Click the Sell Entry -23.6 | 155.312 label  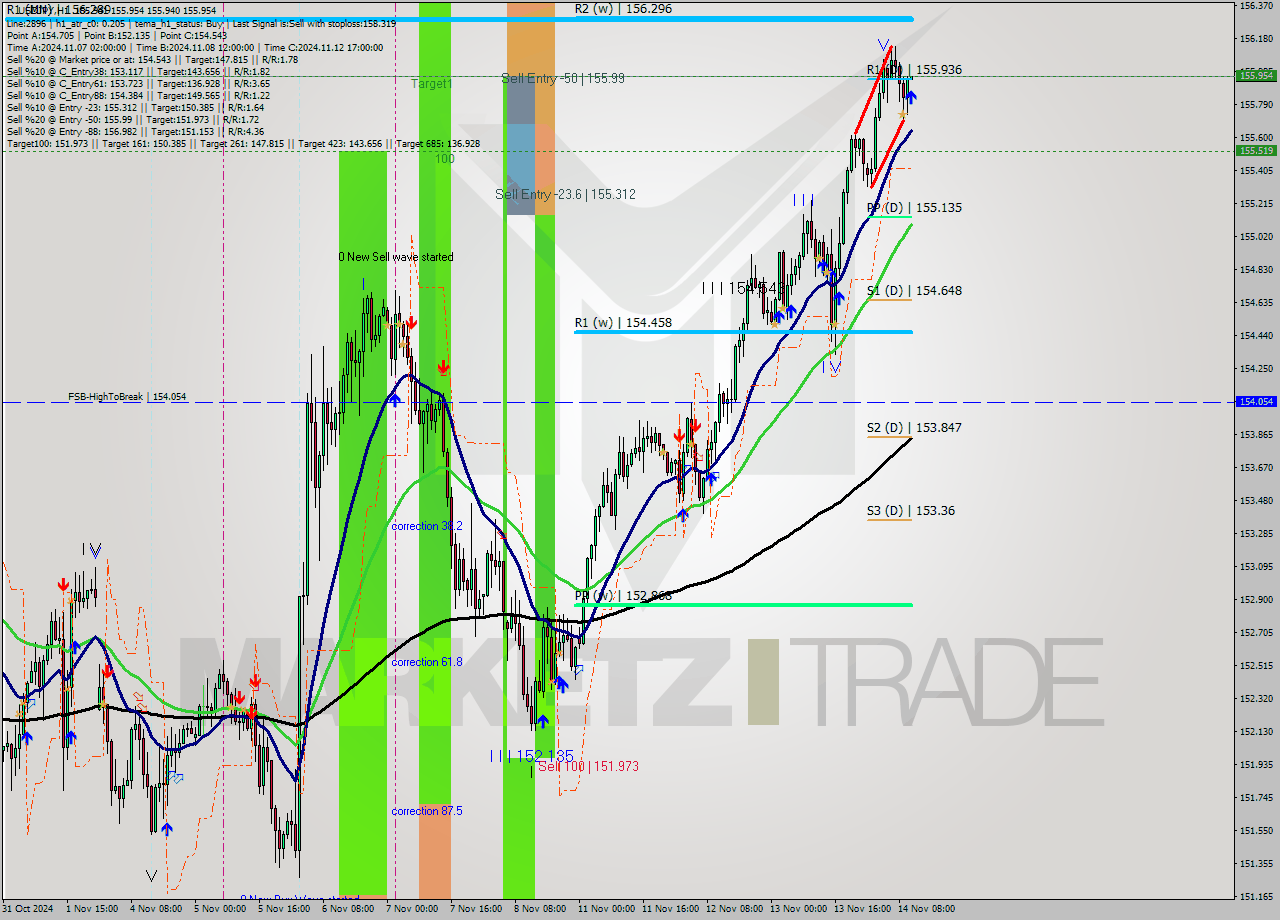point(565,194)
